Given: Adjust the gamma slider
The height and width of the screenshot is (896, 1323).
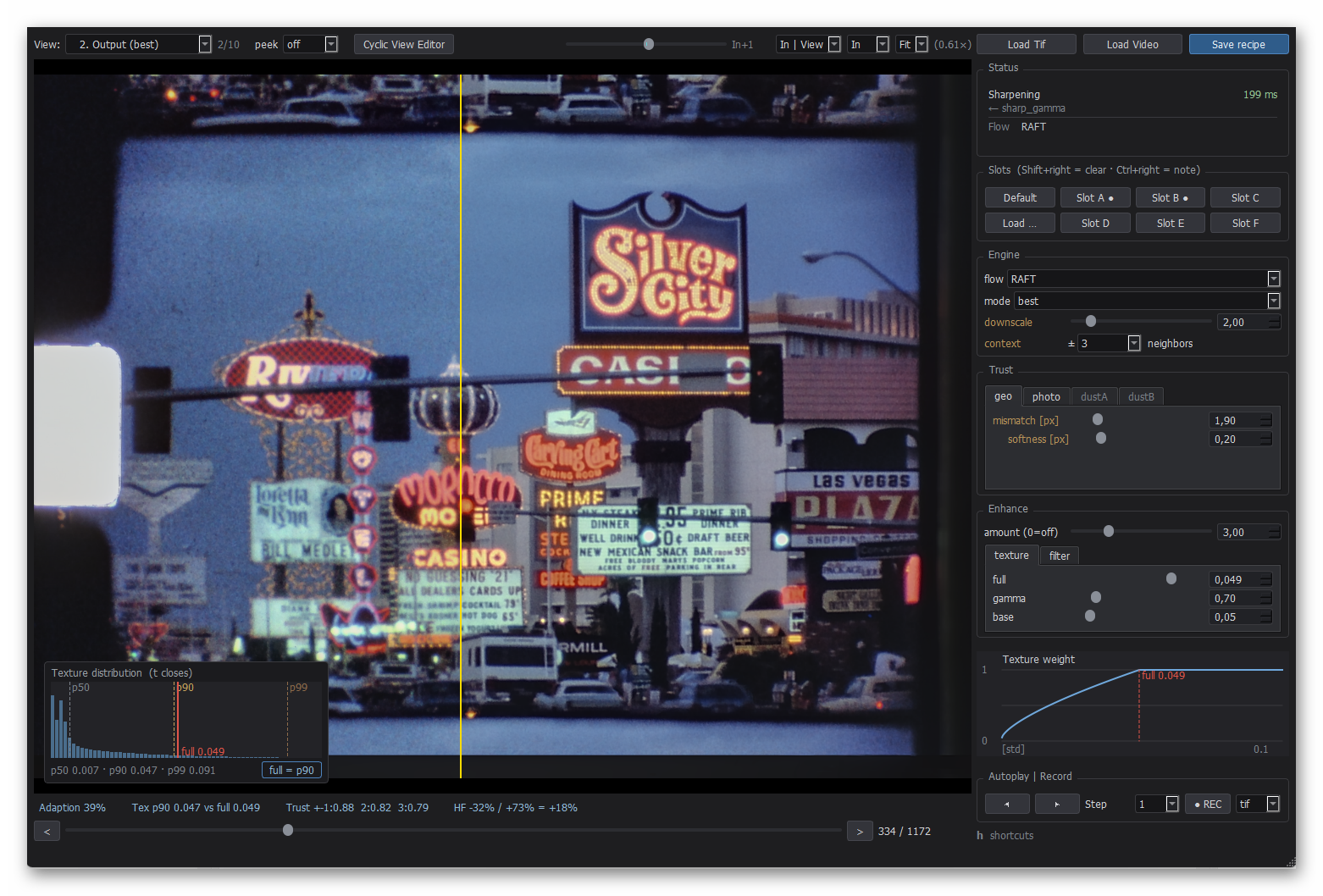Looking at the screenshot, I should click(x=1096, y=597).
